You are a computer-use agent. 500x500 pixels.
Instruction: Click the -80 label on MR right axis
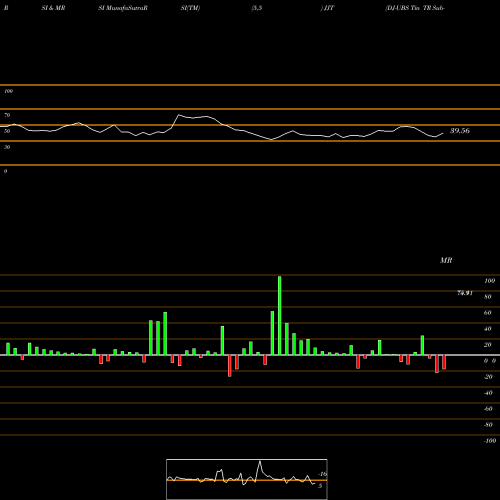pyautogui.click(x=488, y=425)
